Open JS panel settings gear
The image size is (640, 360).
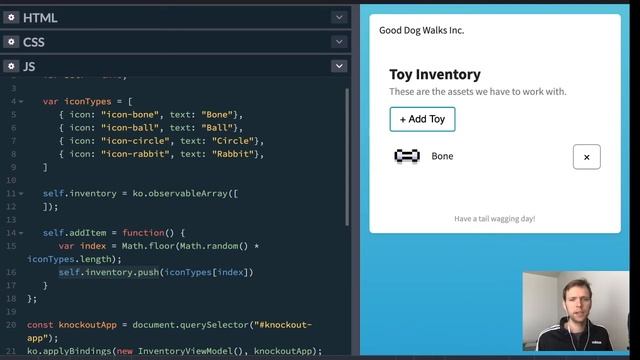tap(11, 66)
